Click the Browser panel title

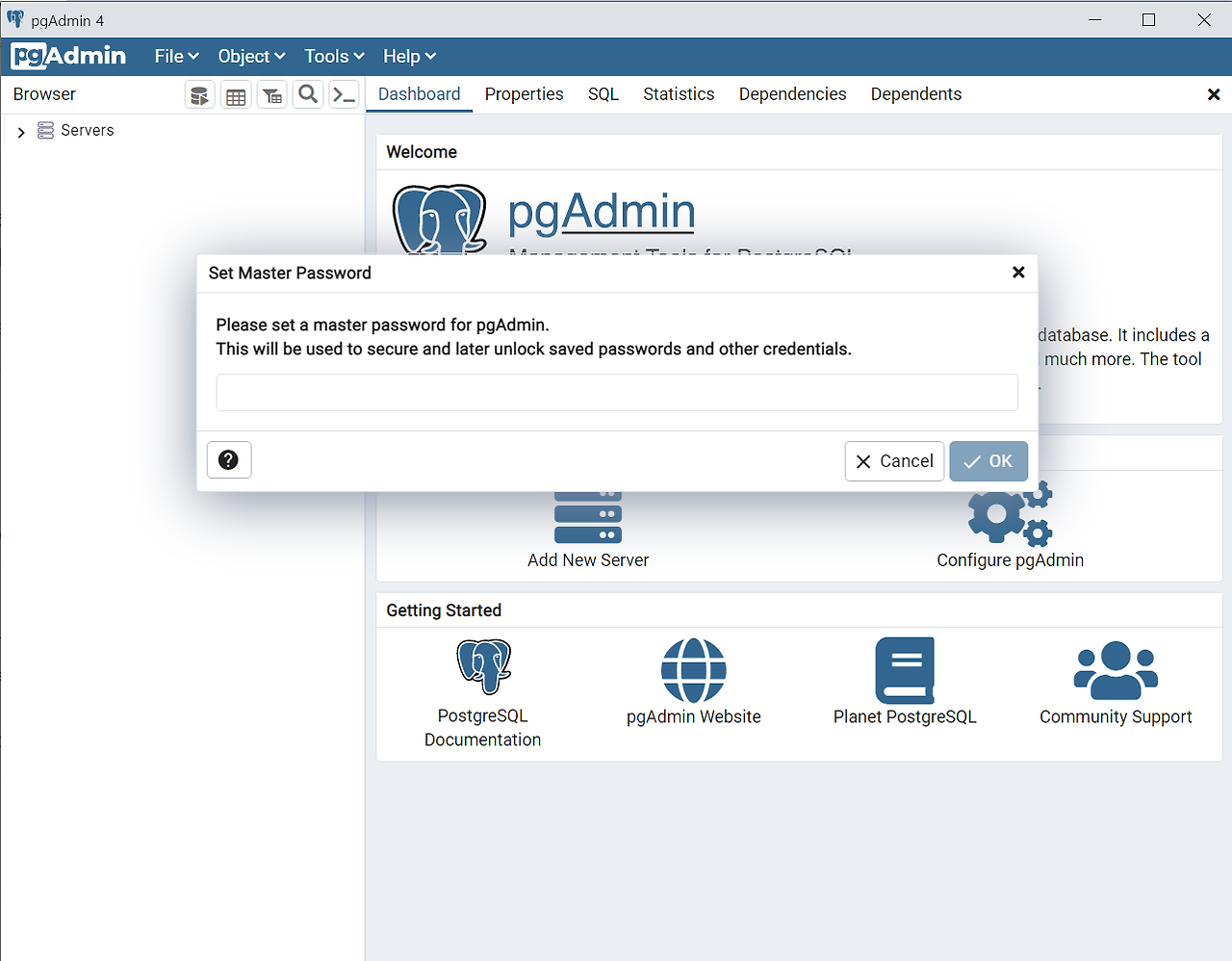click(x=44, y=94)
